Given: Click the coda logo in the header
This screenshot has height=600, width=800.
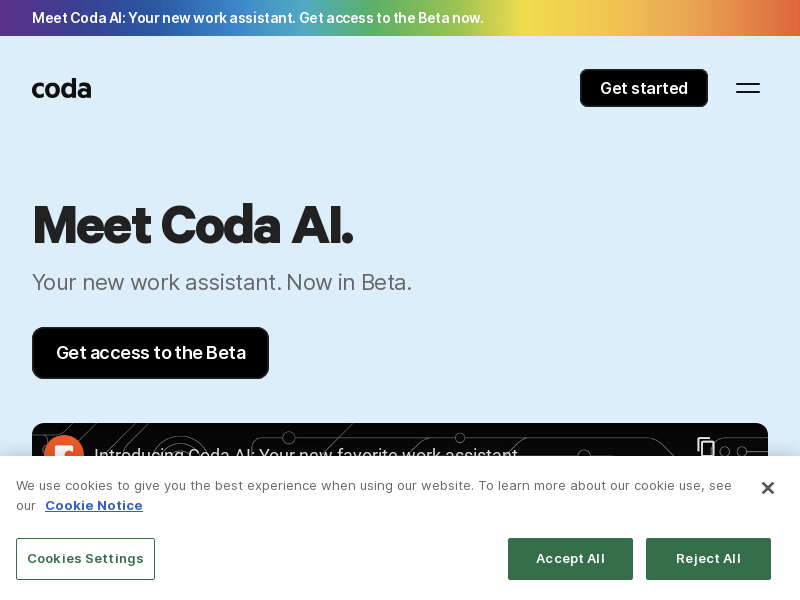Looking at the screenshot, I should [x=61, y=88].
